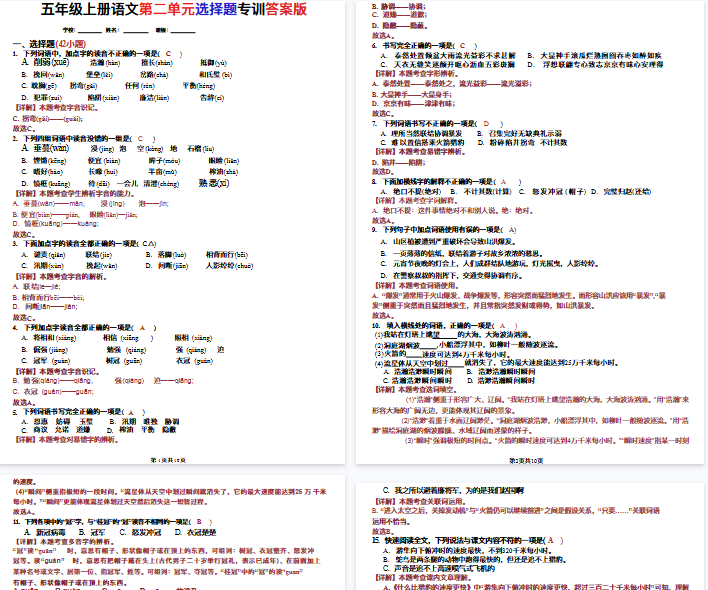Click the document title at the top

point(174,11)
